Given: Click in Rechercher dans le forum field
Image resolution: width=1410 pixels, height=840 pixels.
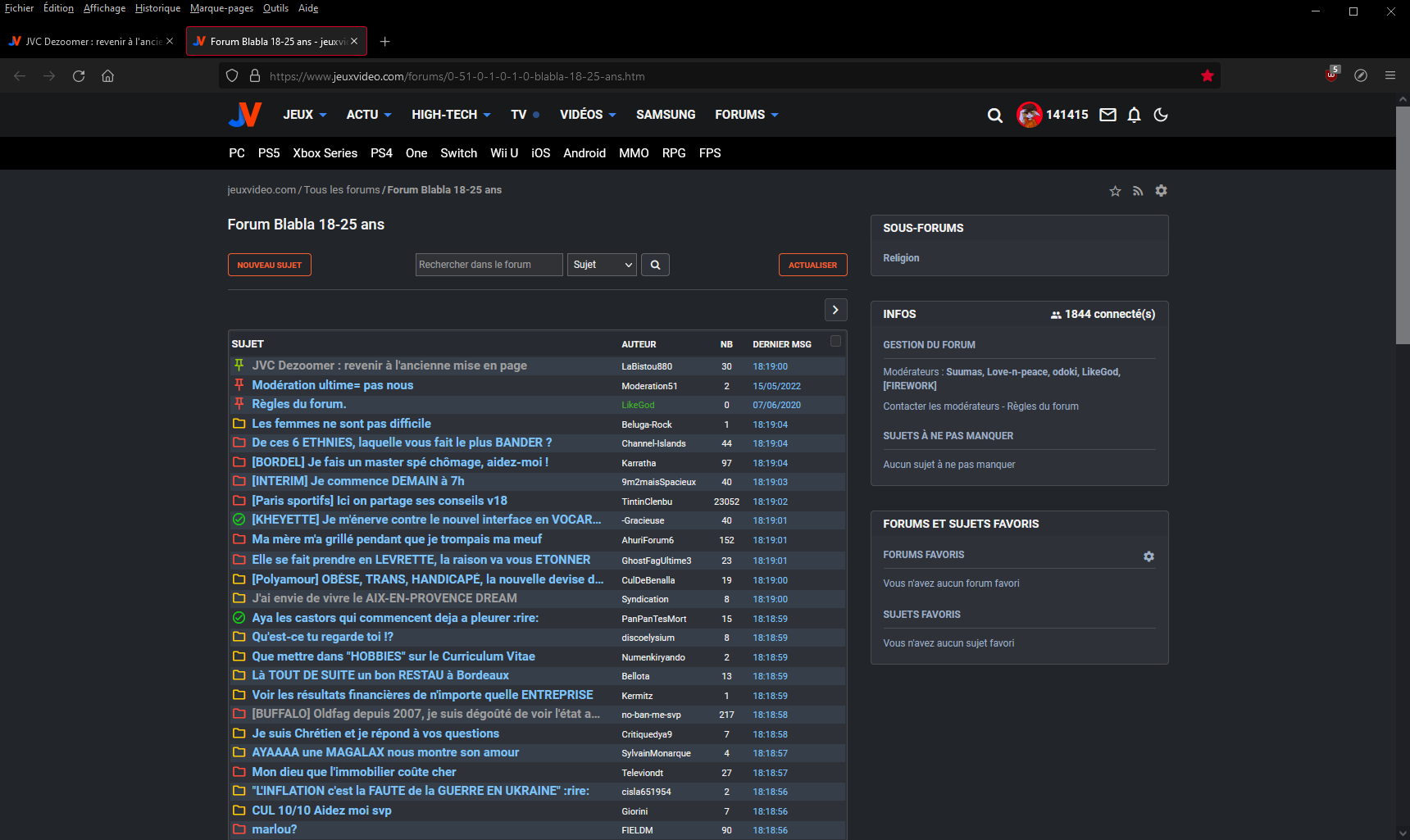Looking at the screenshot, I should click(x=489, y=265).
